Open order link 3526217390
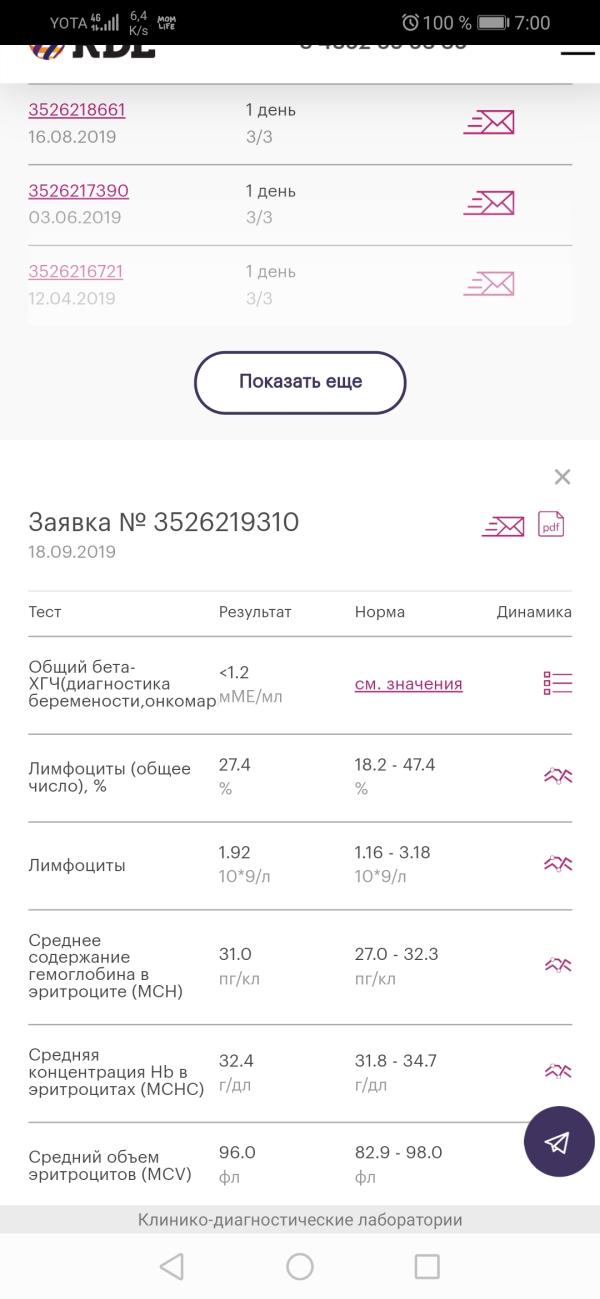The image size is (600, 1299). [x=78, y=191]
